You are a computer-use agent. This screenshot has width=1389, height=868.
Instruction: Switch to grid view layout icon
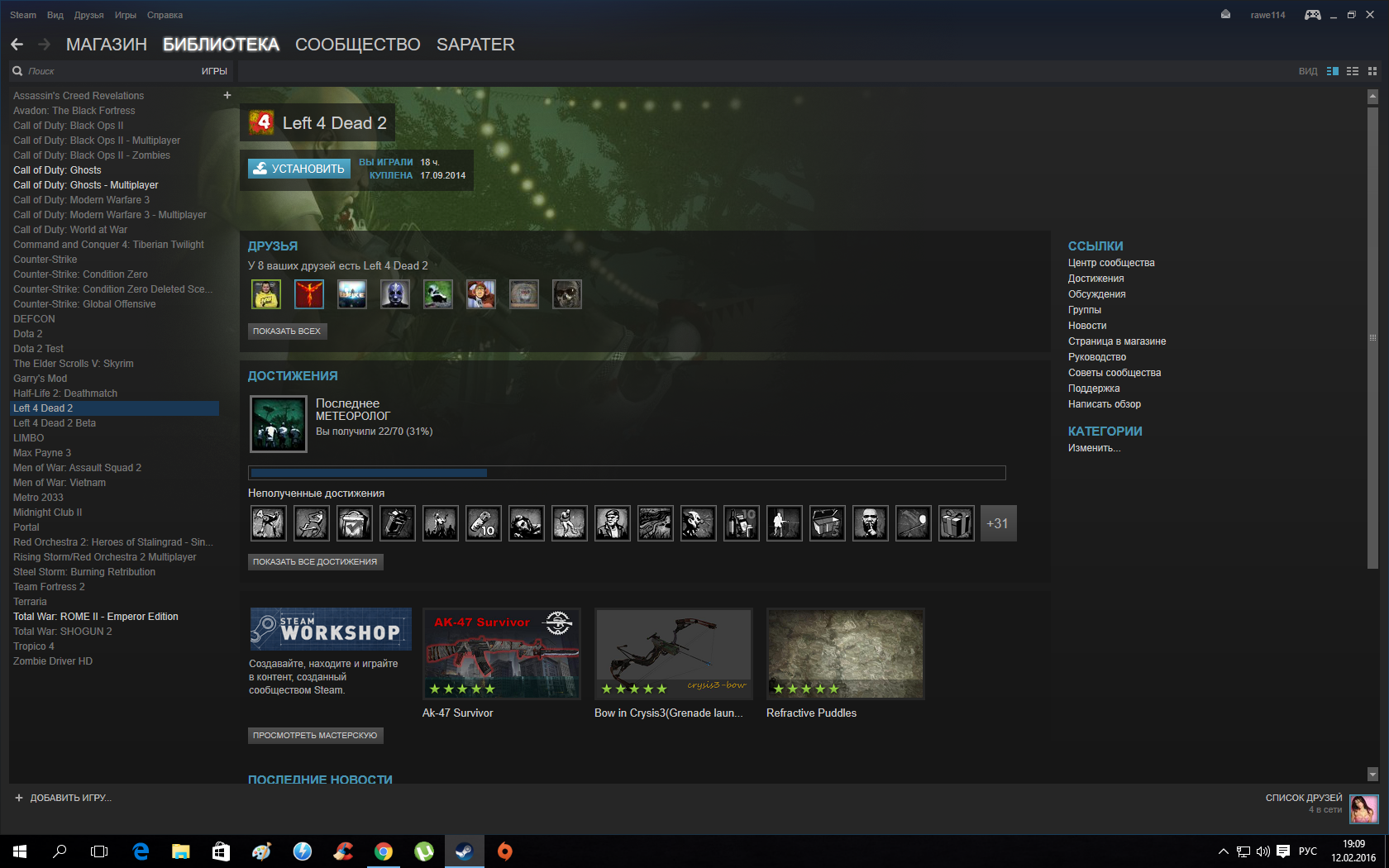coord(1372,71)
